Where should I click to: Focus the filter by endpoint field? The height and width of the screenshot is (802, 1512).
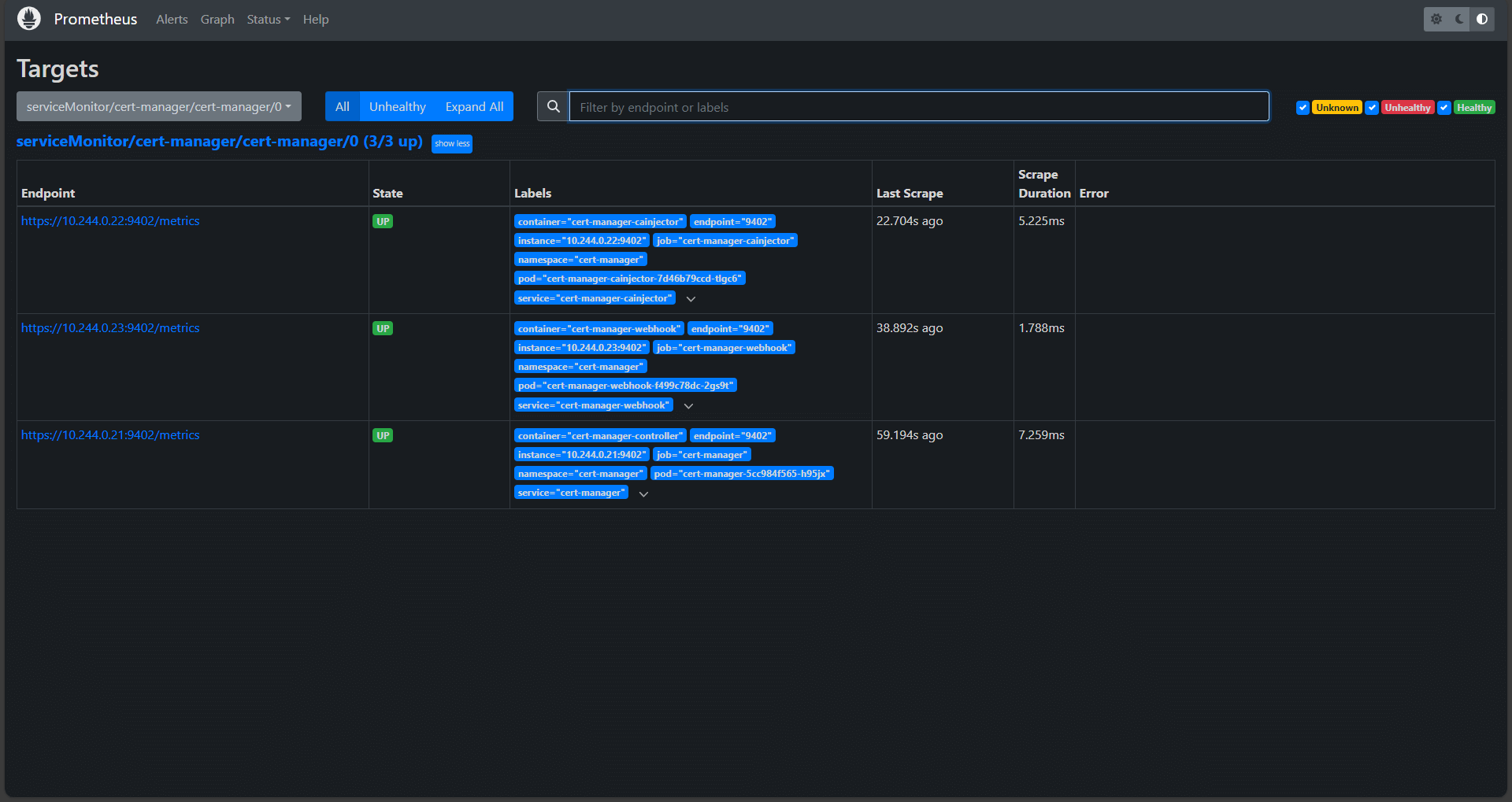click(x=918, y=107)
